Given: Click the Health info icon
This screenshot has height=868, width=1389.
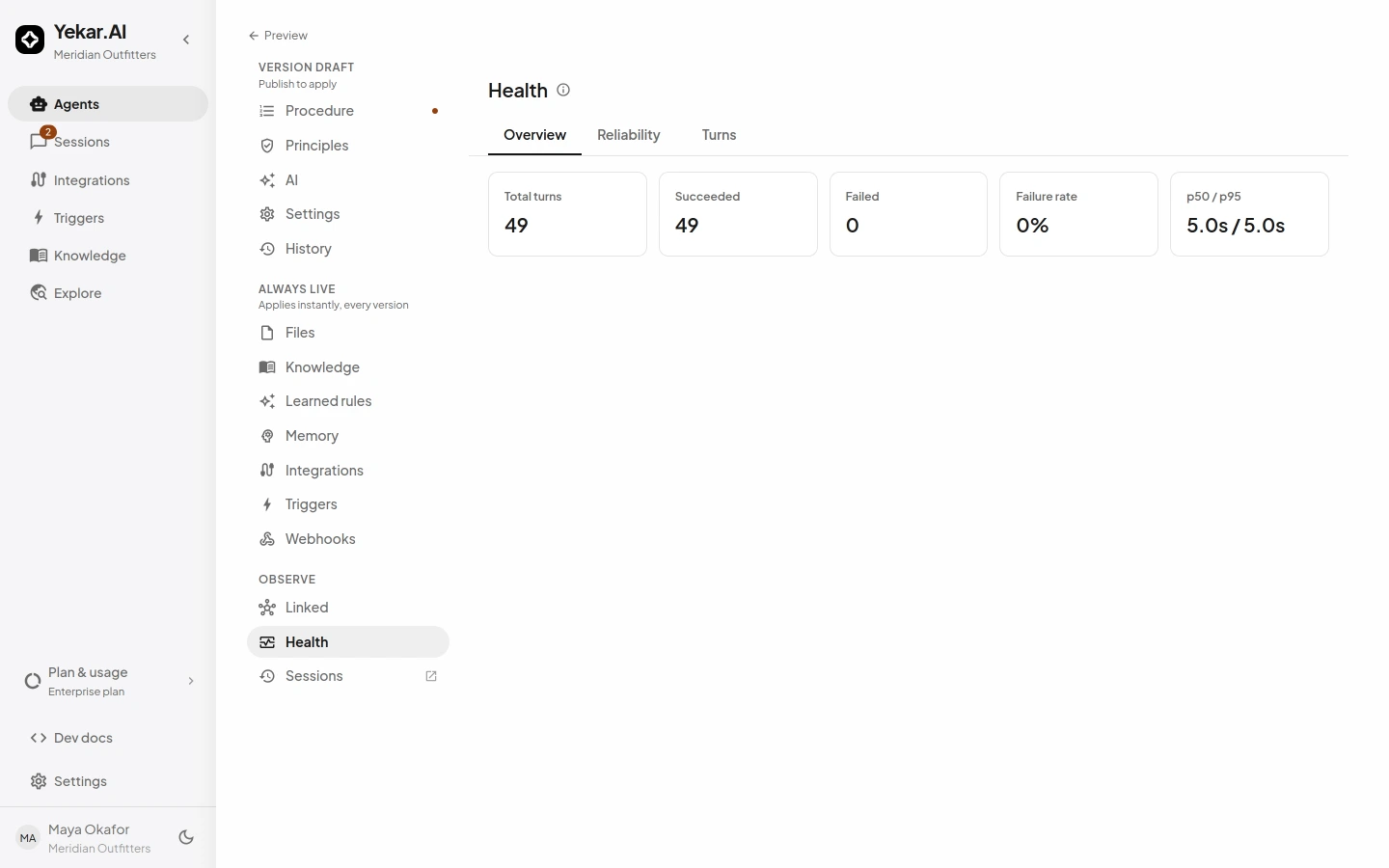Looking at the screenshot, I should [x=563, y=90].
